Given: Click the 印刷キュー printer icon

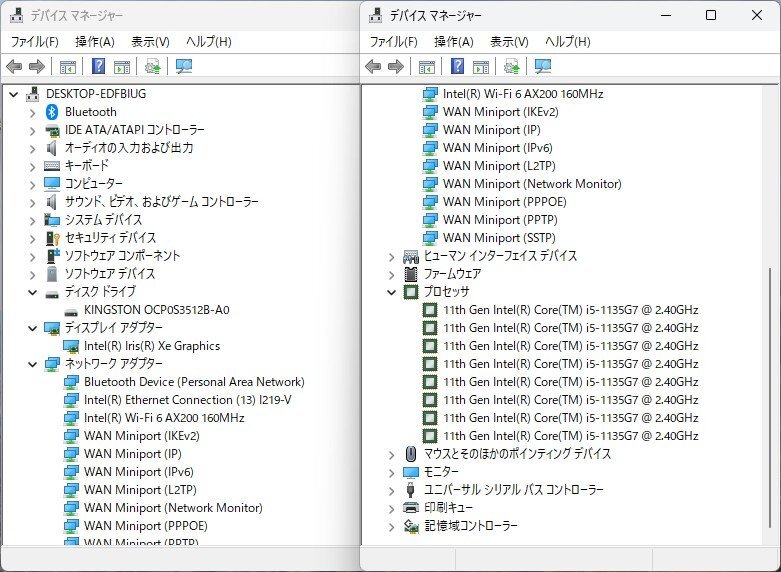Looking at the screenshot, I should tap(410, 508).
